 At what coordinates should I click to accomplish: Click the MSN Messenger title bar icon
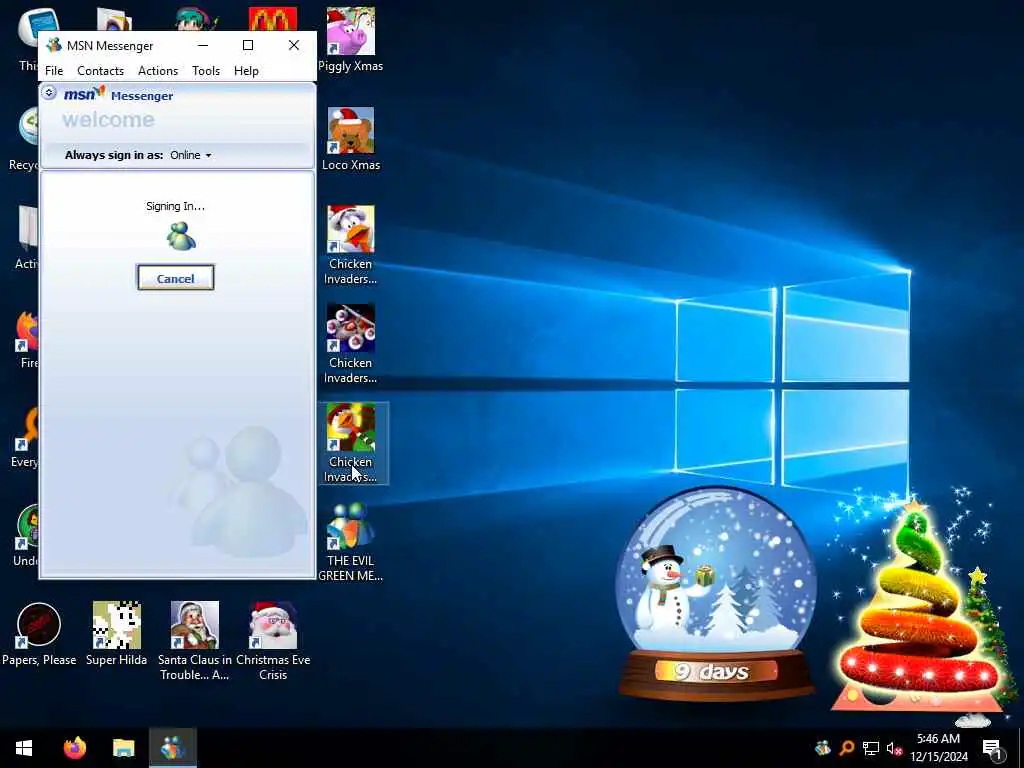(x=54, y=45)
